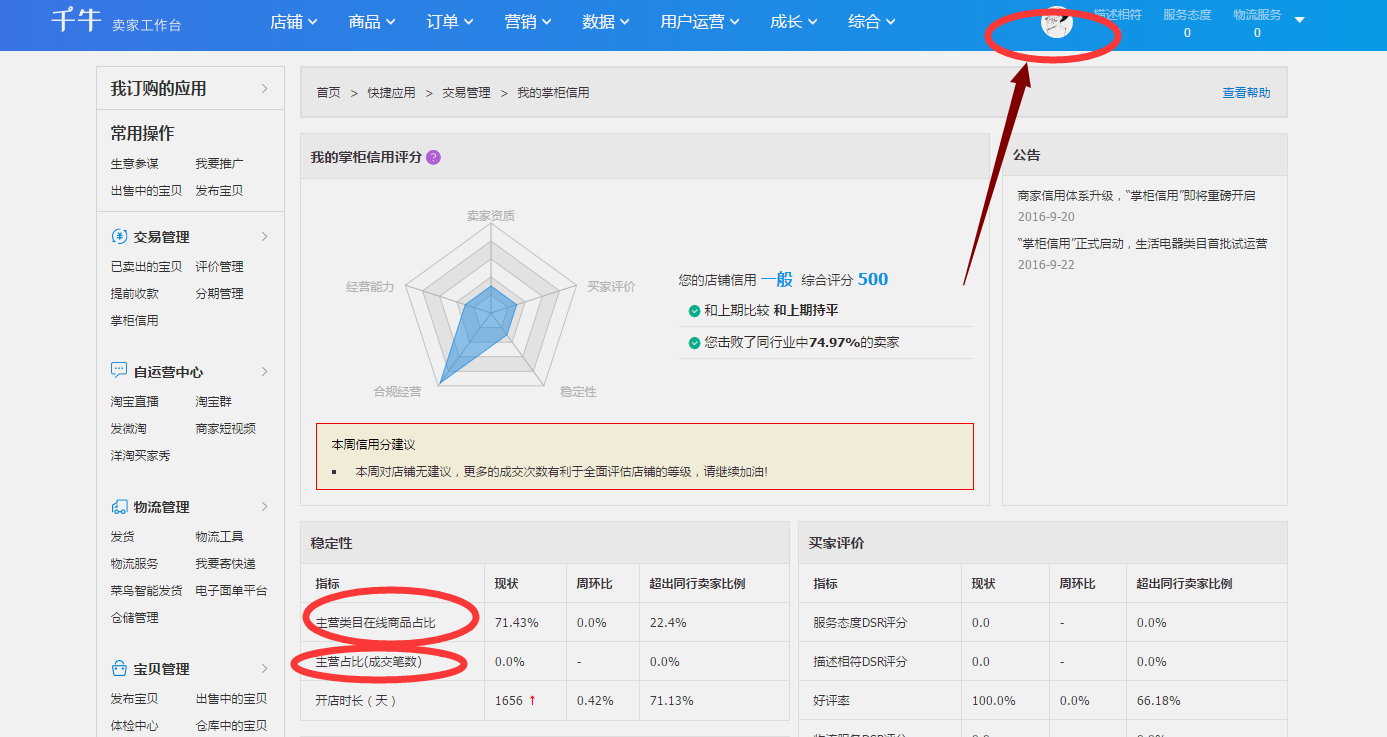Screen dimensions: 1387x737
Task: Open 仓库中的宝贝 link
Action: click(x=231, y=725)
